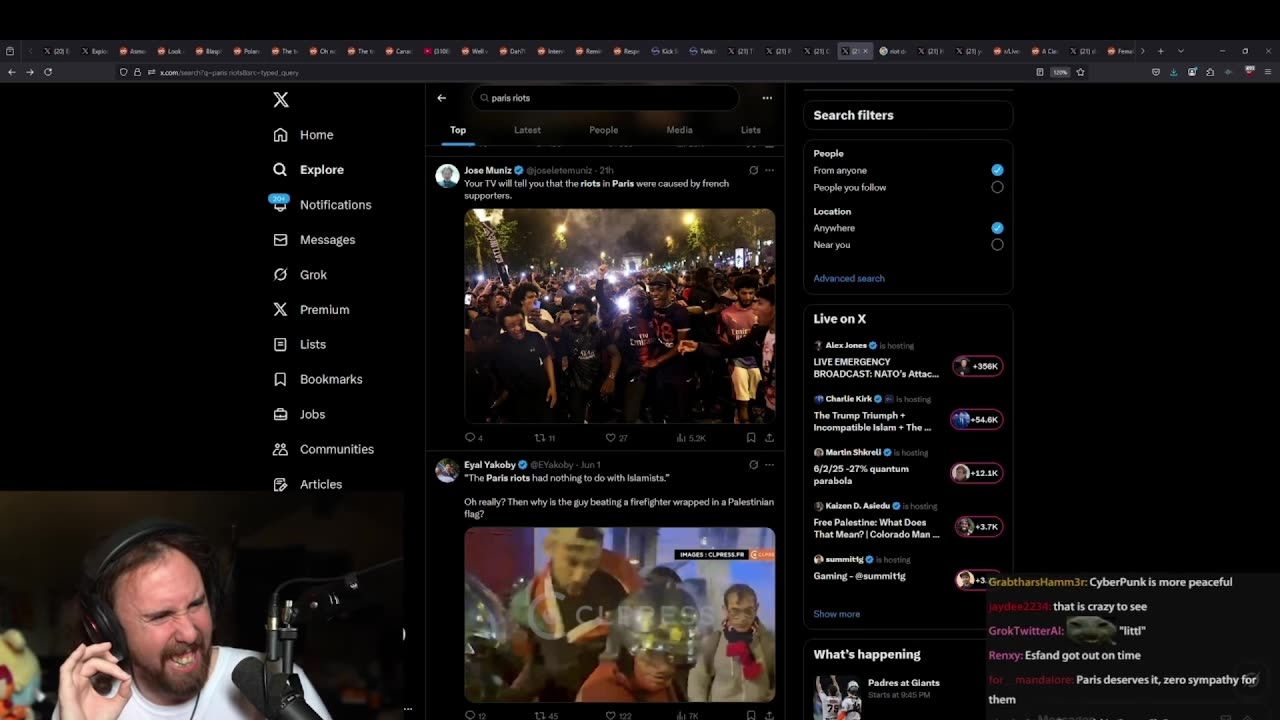1280x720 pixels.
Task: Click Eyal Yakoby tweet video thumbnail
Action: click(x=619, y=614)
